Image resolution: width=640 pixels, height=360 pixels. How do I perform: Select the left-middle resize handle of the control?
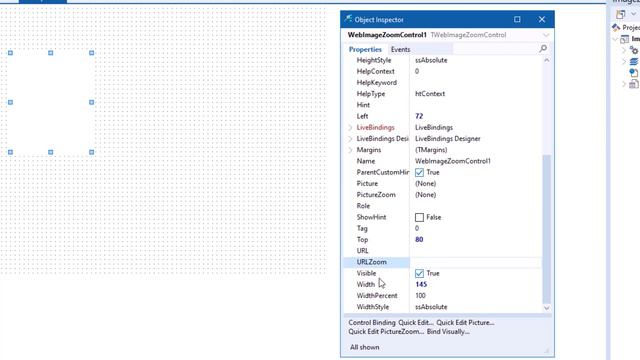coord(10,102)
